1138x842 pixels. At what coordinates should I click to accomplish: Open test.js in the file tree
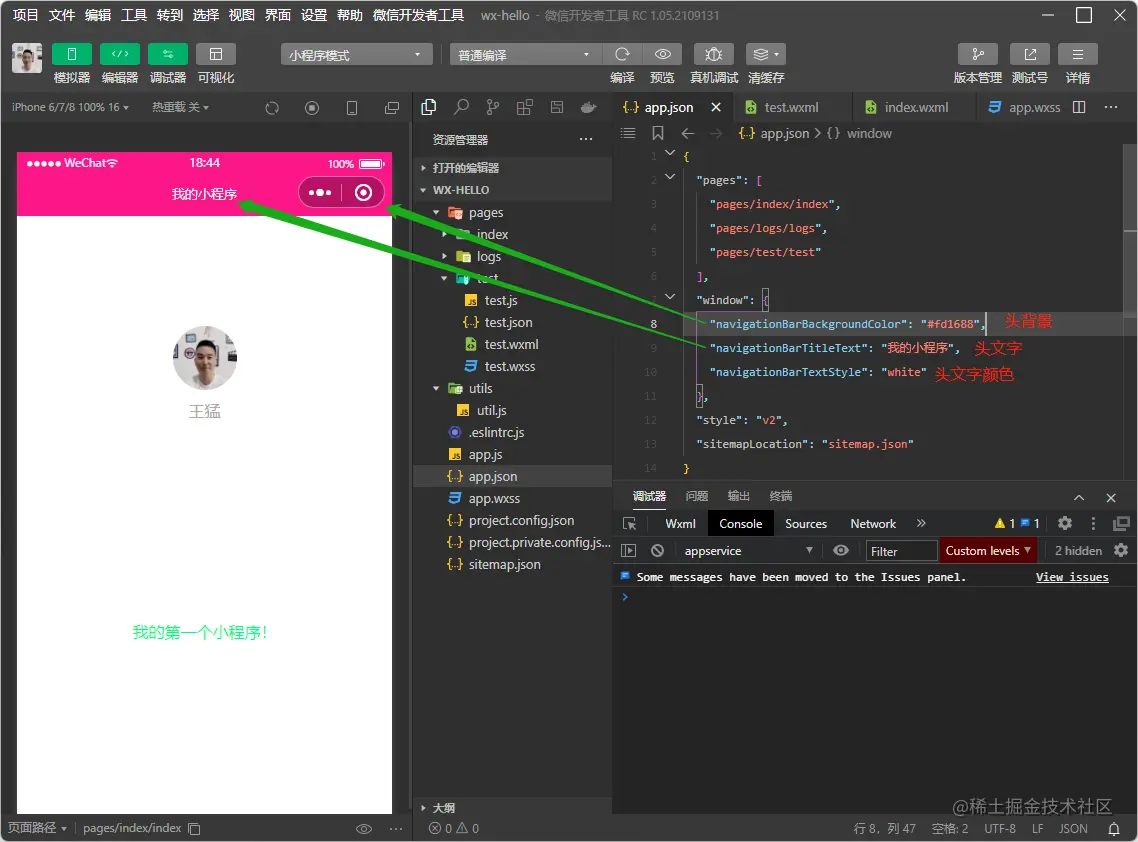[512, 300]
